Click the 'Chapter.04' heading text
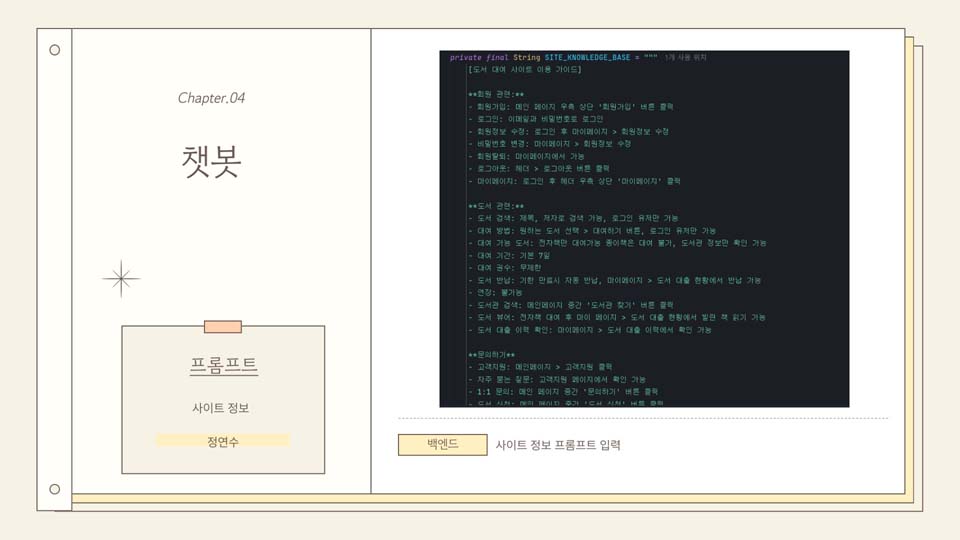This screenshot has width=960, height=540. [x=211, y=98]
